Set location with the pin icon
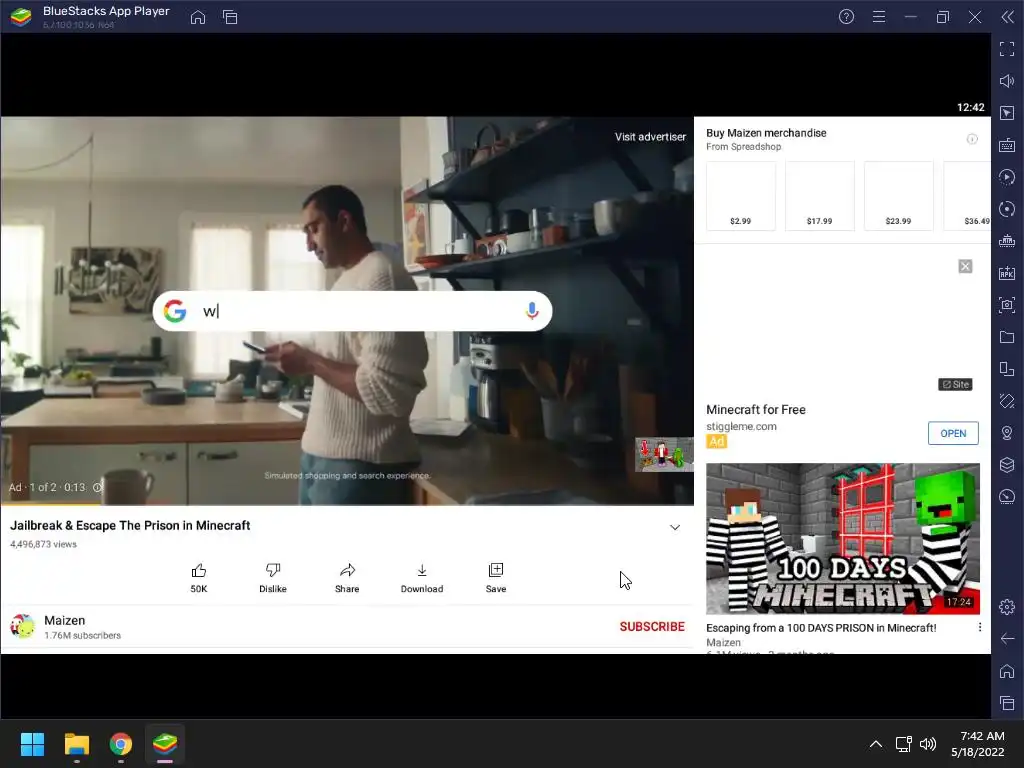 click(1007, 433)
